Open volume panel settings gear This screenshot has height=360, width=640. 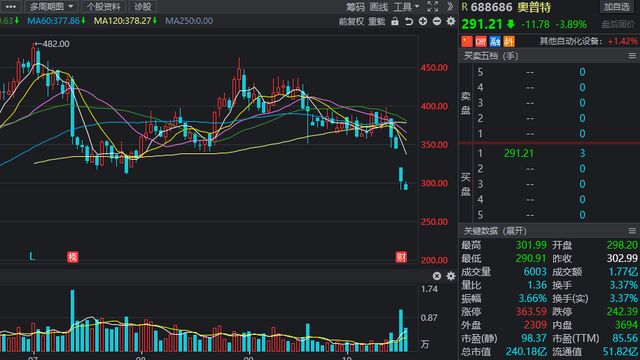451,276
